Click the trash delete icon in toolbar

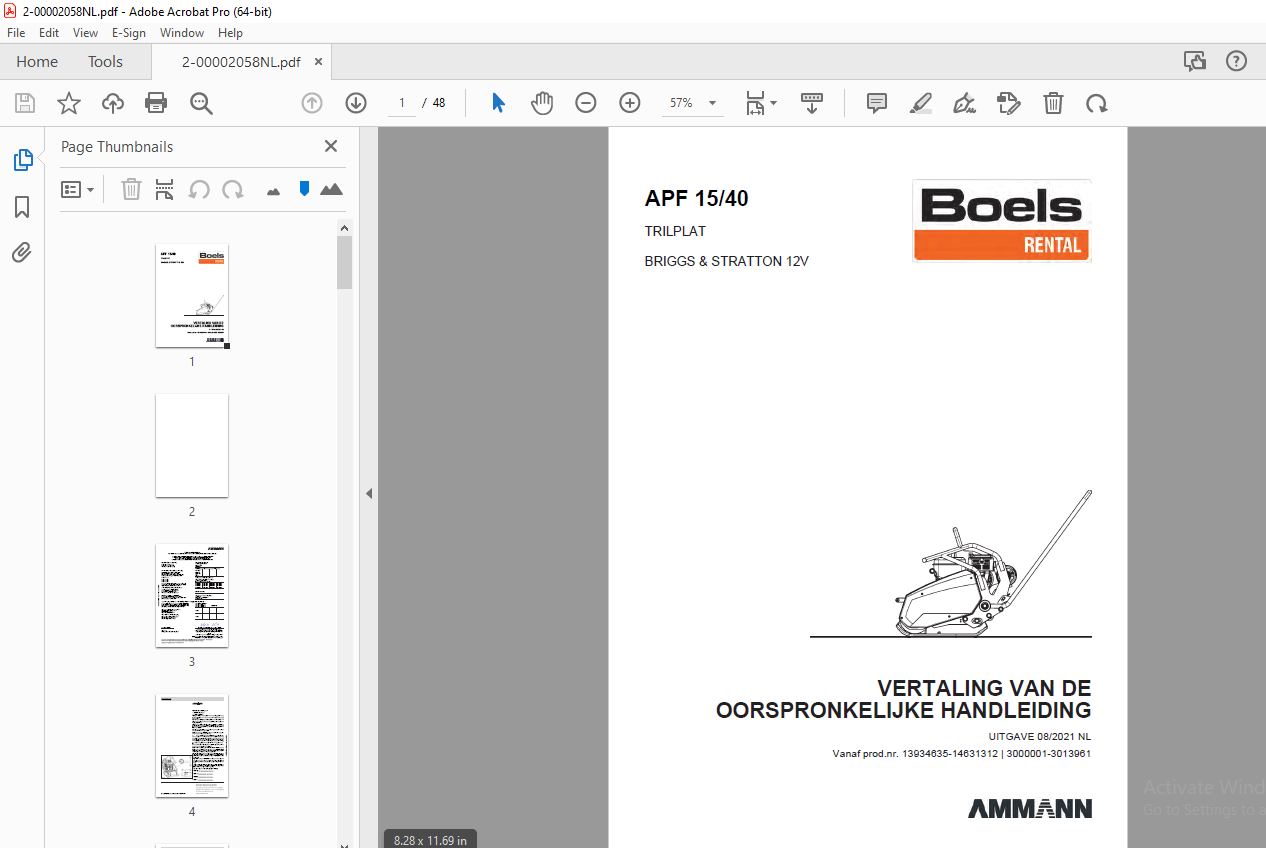tap(1053, 103)
